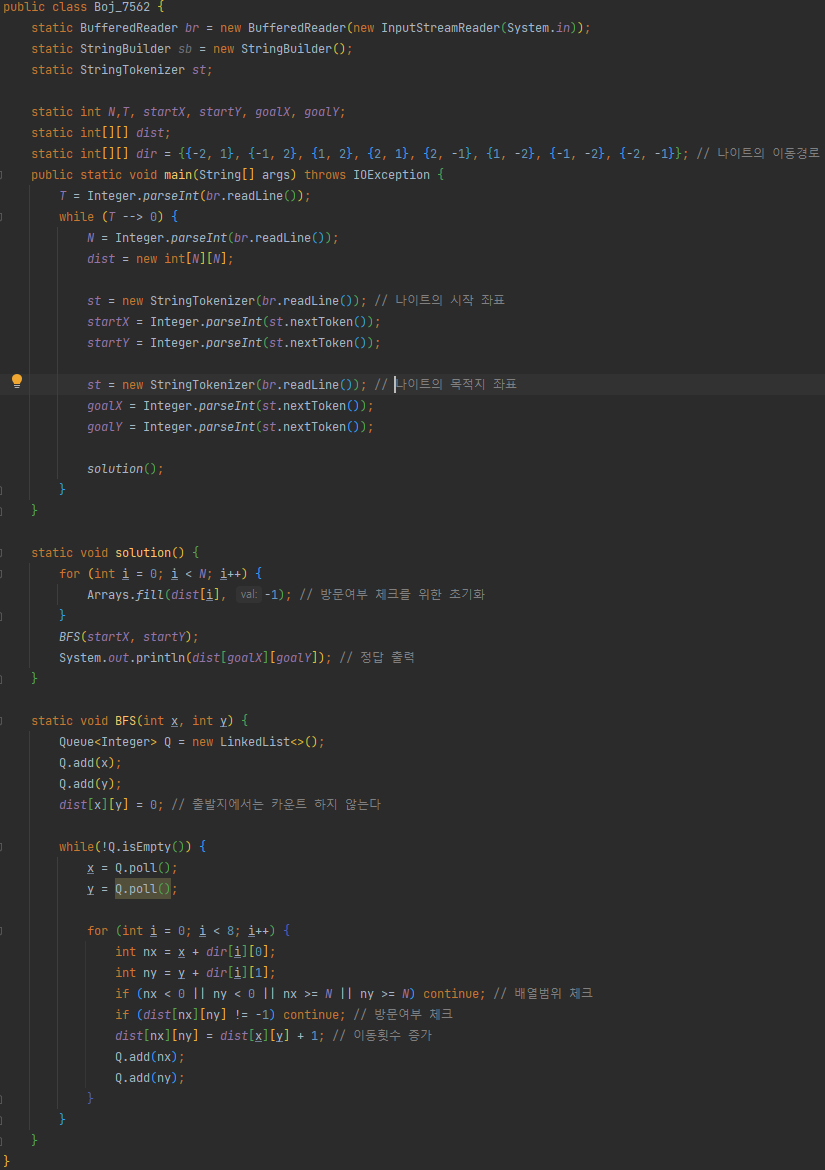Image resolution: width=825 pixels, height=1170 pixels.
Task: Place cursor on class name Boj_7562
Action: tap(122, 7)
